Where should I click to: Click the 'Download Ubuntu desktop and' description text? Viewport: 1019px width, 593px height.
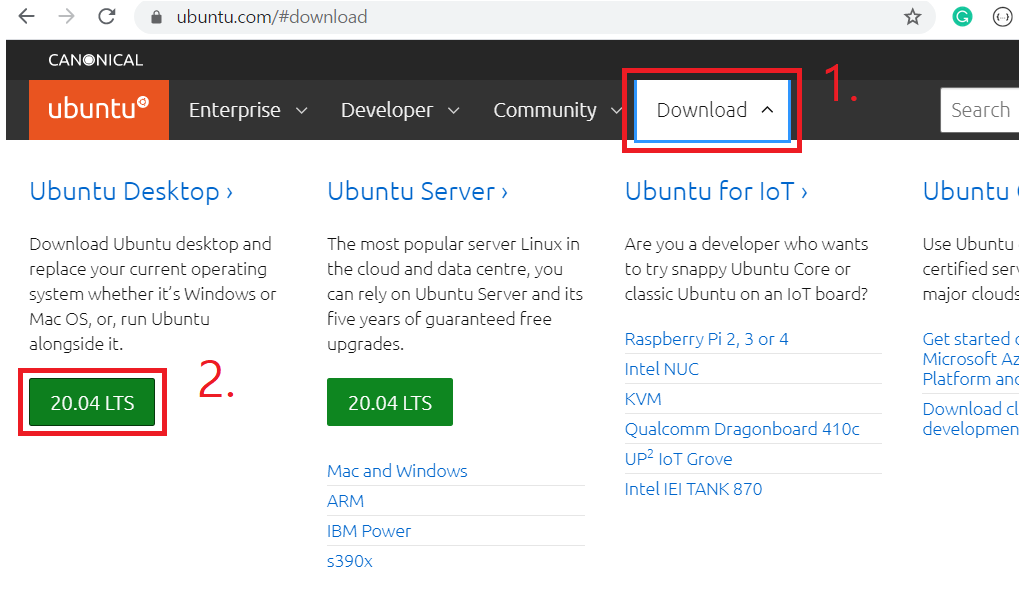[x=150, y=244]
